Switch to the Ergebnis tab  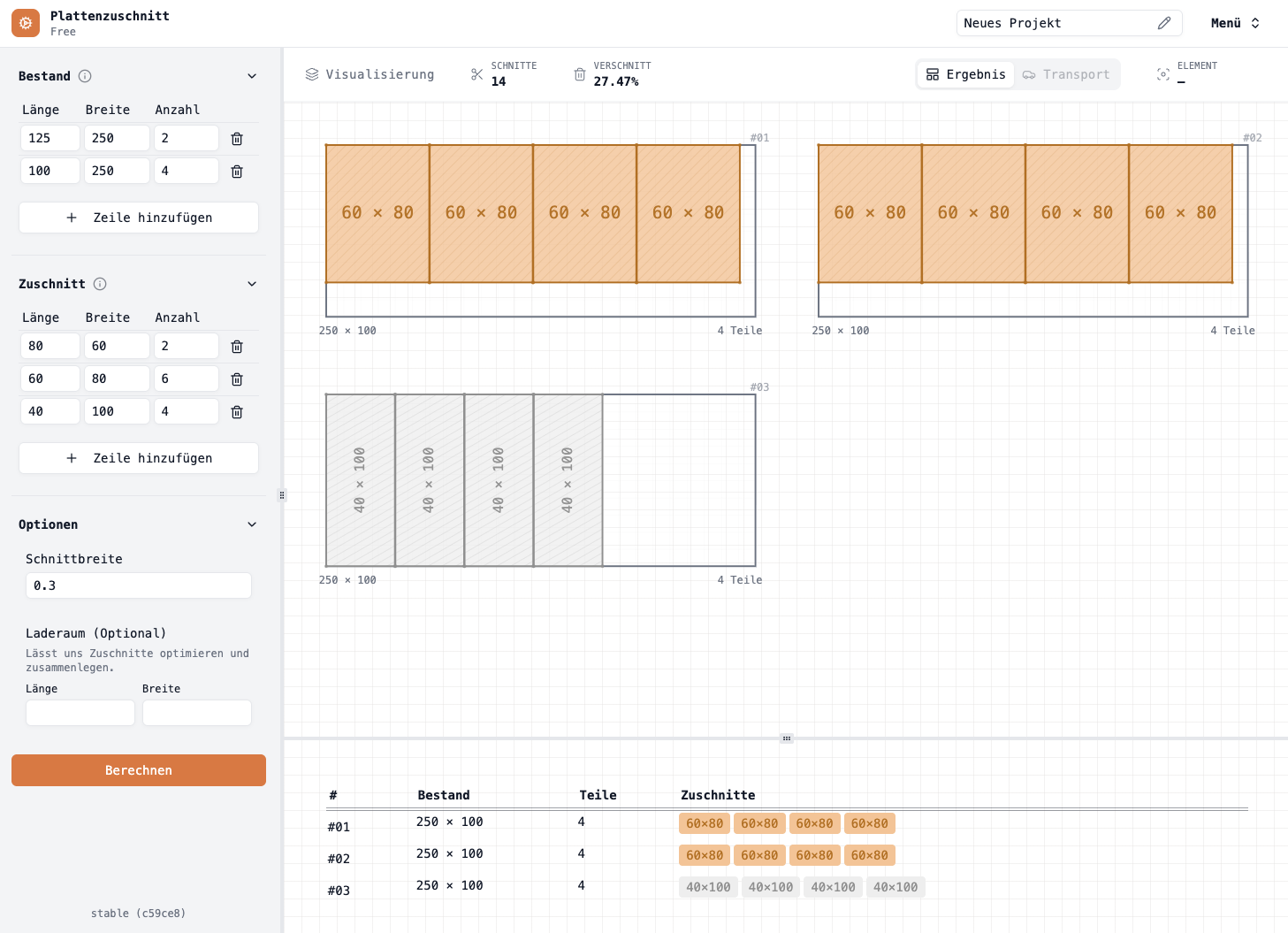[965, 74]
